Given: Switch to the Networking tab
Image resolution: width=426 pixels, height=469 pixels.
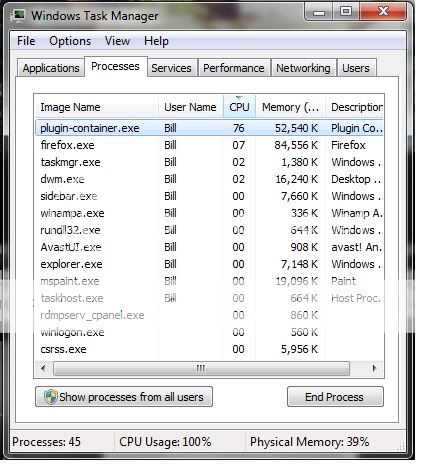Looking at the screenshot, I should [303, 68].
